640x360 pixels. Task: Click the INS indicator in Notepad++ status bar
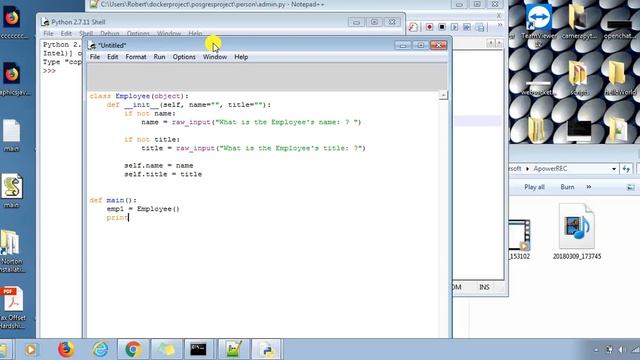click(484, 287)
